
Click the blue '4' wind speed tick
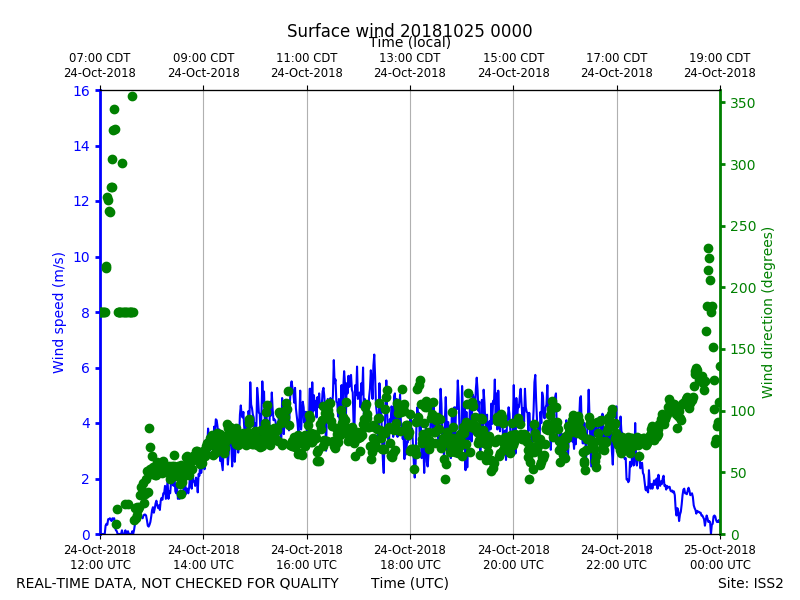tap(85, 423)
